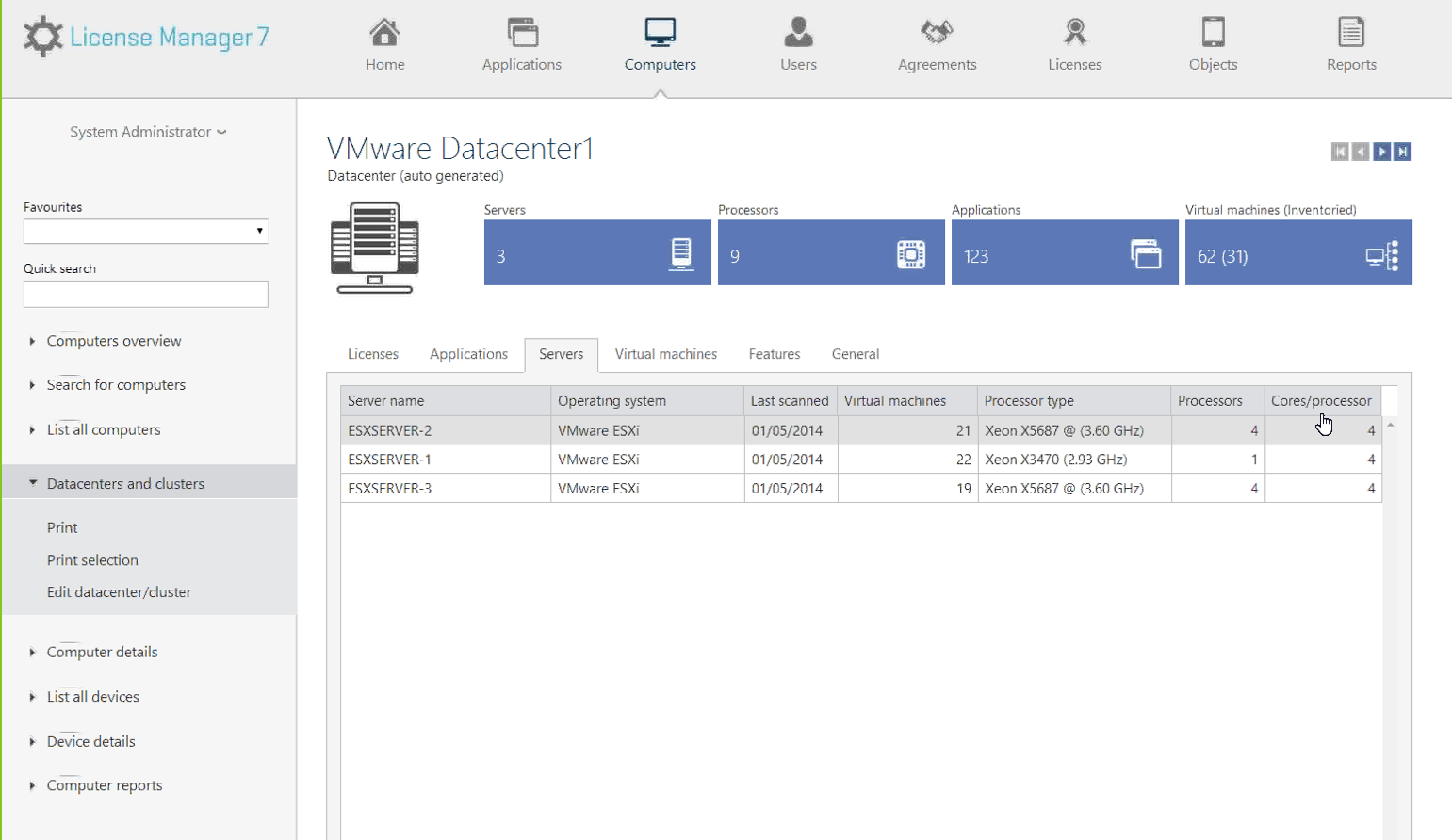Click the Virtual machines summary tile
The width and height of the screenshot is (1452, 840).
point(1297,252)
